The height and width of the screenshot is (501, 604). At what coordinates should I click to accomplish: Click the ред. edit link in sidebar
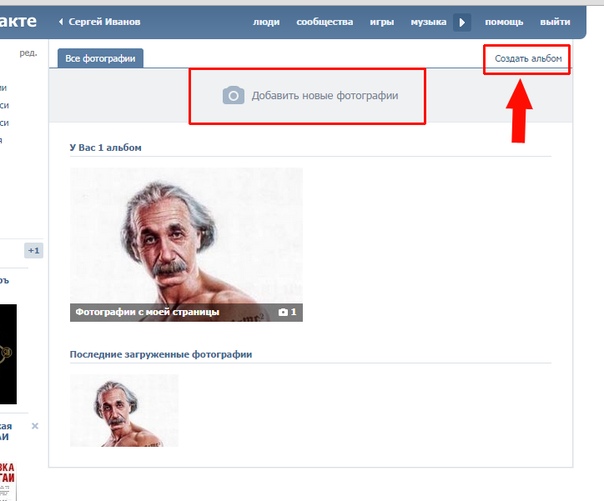point(29,52)
